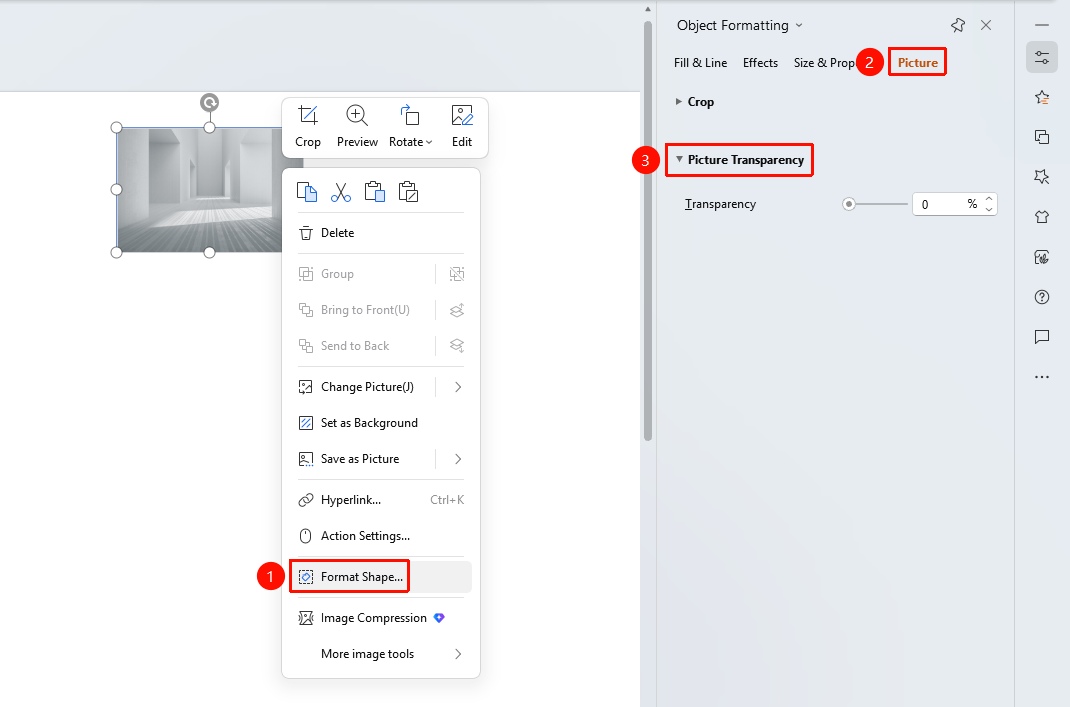Click the Edit picture tool
This screenshot has height=707, width=1070.
click(x=462, y=126)
